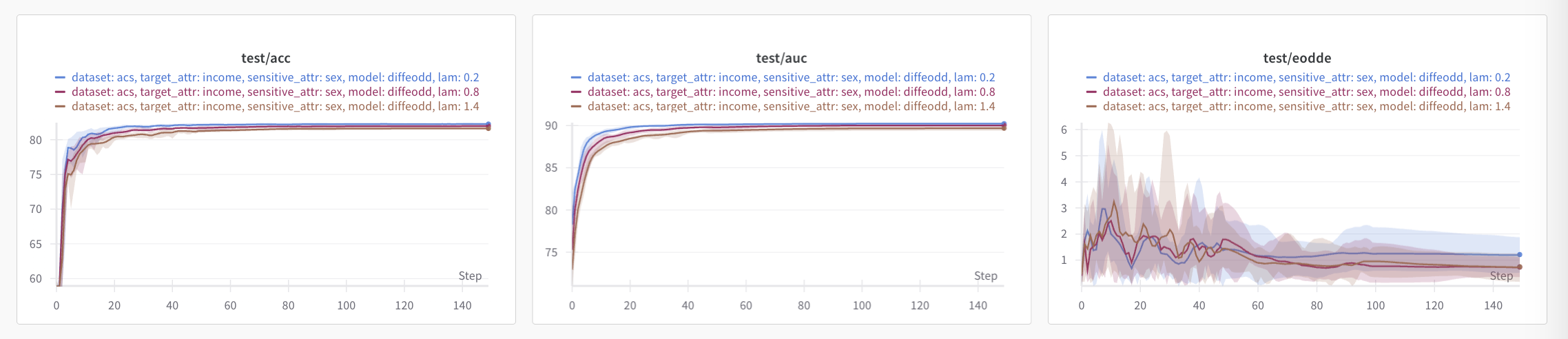Click dark red legend color dash in test/auc
The width and height of the screenshot is (1568, 339).
tap(576, 92)
